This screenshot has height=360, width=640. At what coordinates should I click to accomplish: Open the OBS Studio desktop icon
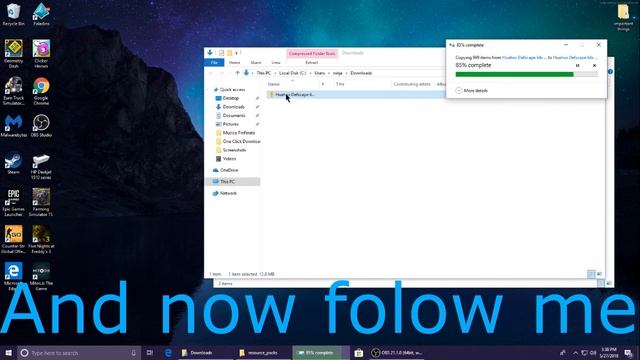[x=41, y=126]
